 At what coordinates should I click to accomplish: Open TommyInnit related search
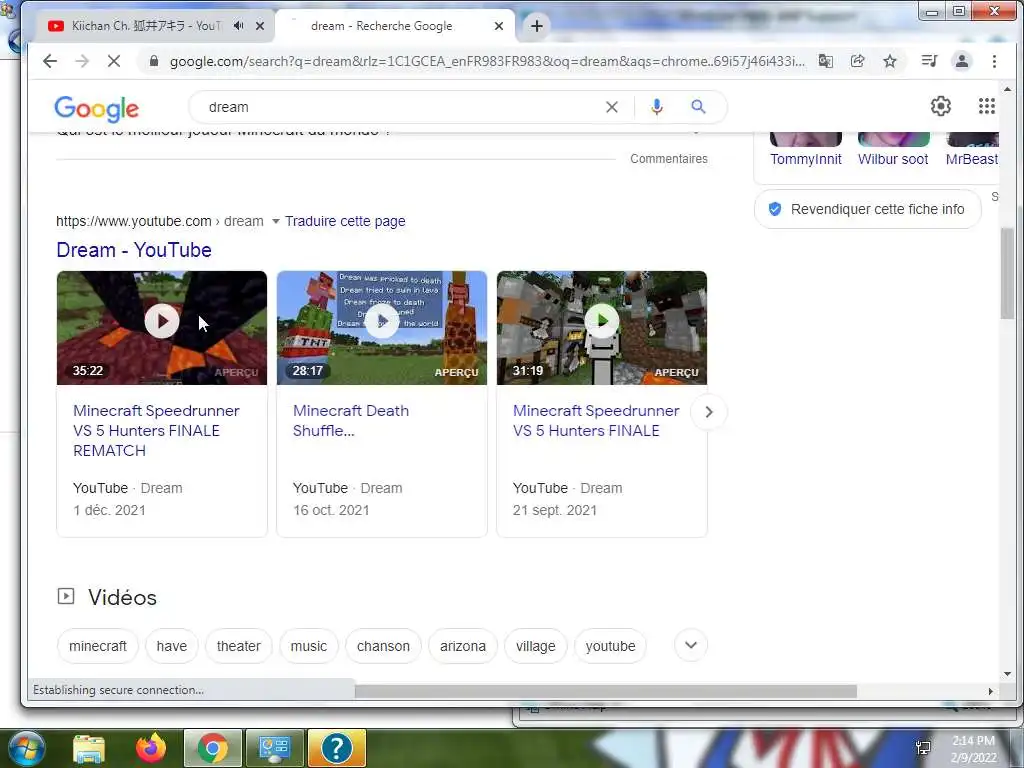click(x=805, y=159)
